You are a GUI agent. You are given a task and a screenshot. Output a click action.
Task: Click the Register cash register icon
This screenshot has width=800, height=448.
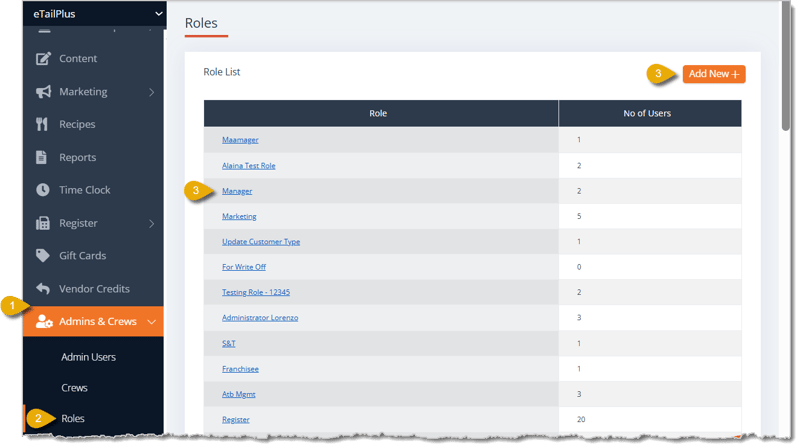point(43,223)
